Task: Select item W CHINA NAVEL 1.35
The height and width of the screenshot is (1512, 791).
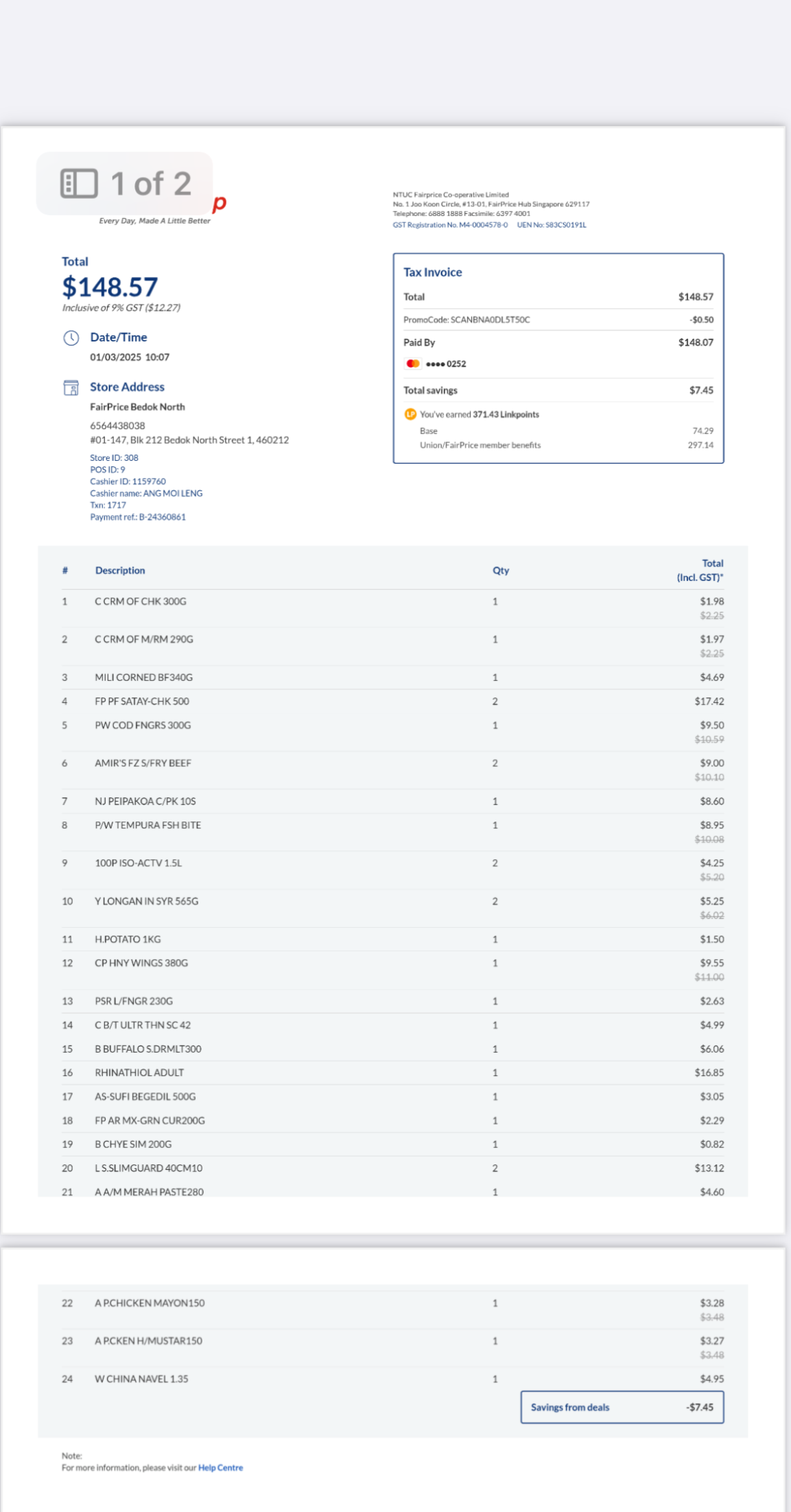Action: click(x=141, y=1379)
